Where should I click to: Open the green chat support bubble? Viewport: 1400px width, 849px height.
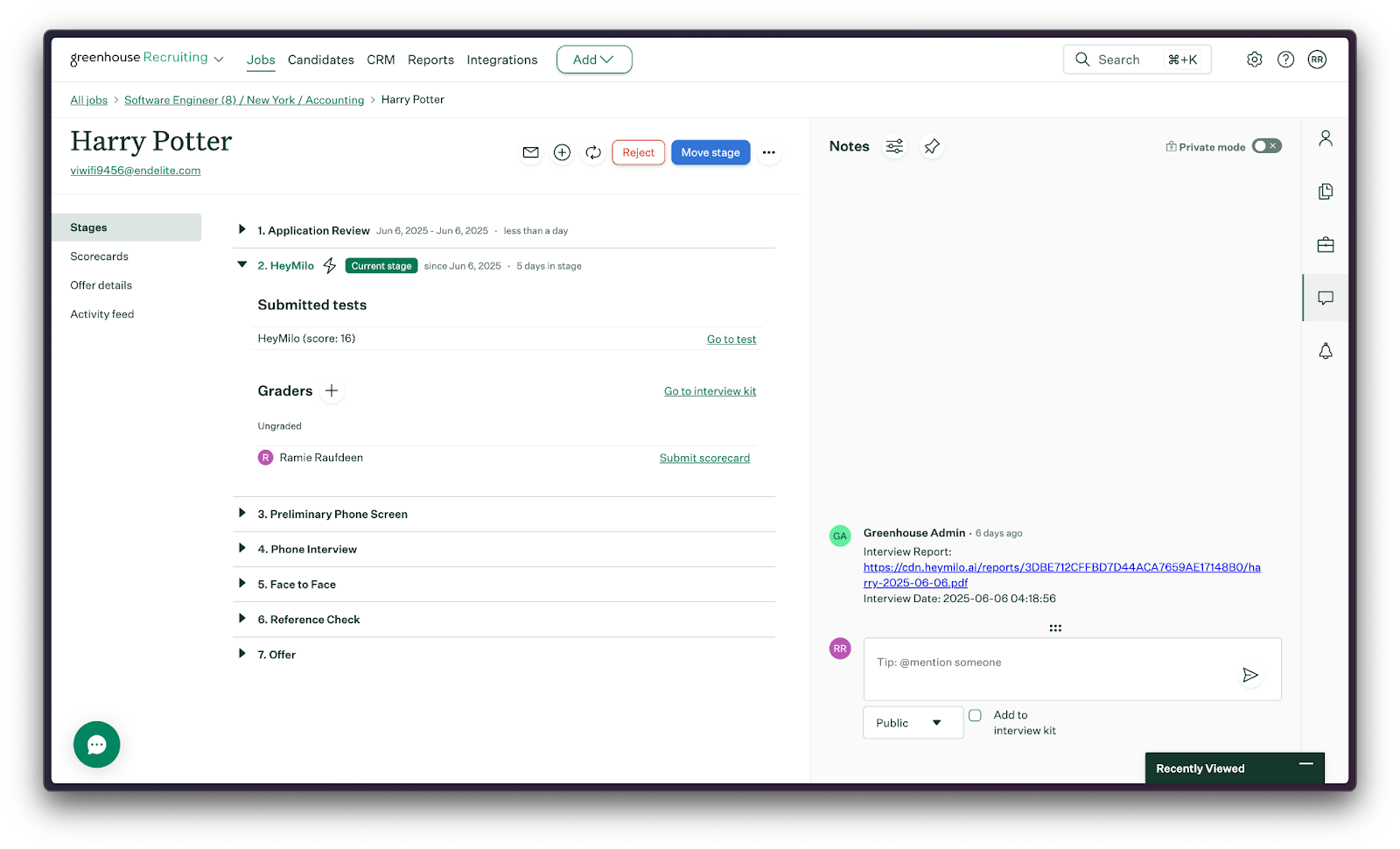point(96,745)
